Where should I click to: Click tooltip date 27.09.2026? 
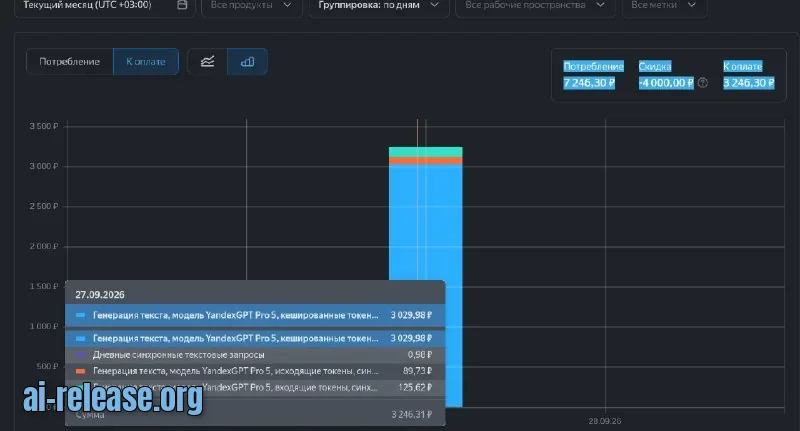[x=100, y=295]
